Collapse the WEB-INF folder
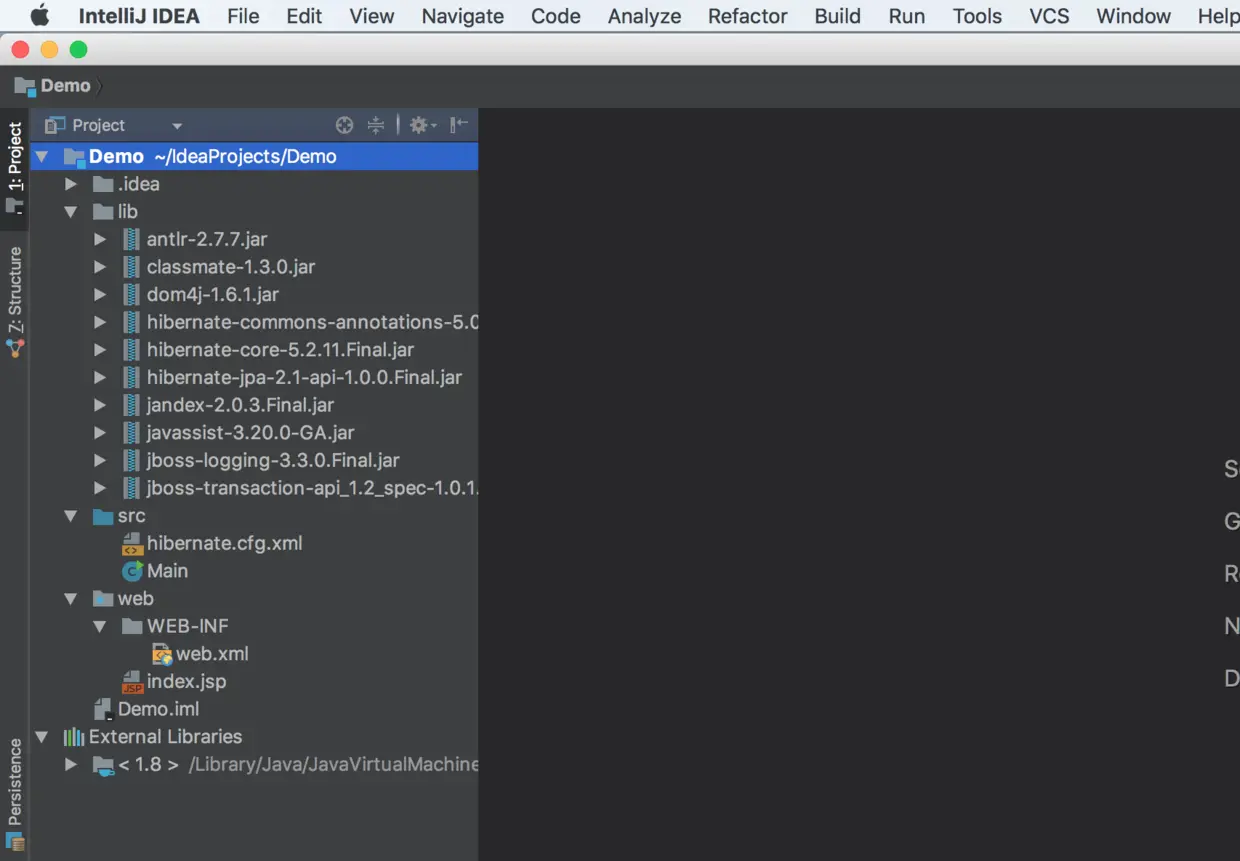 tap(100, 626)
